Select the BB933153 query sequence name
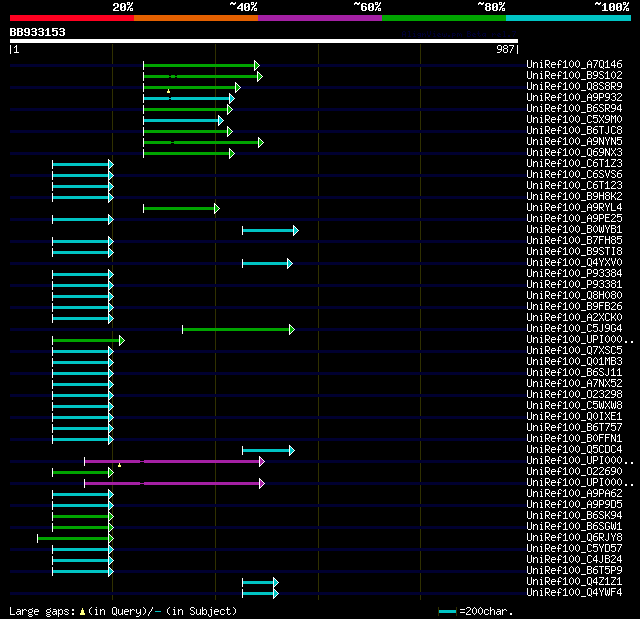The image size is (640, 619). pyautogui.click(x=38, y=32)
